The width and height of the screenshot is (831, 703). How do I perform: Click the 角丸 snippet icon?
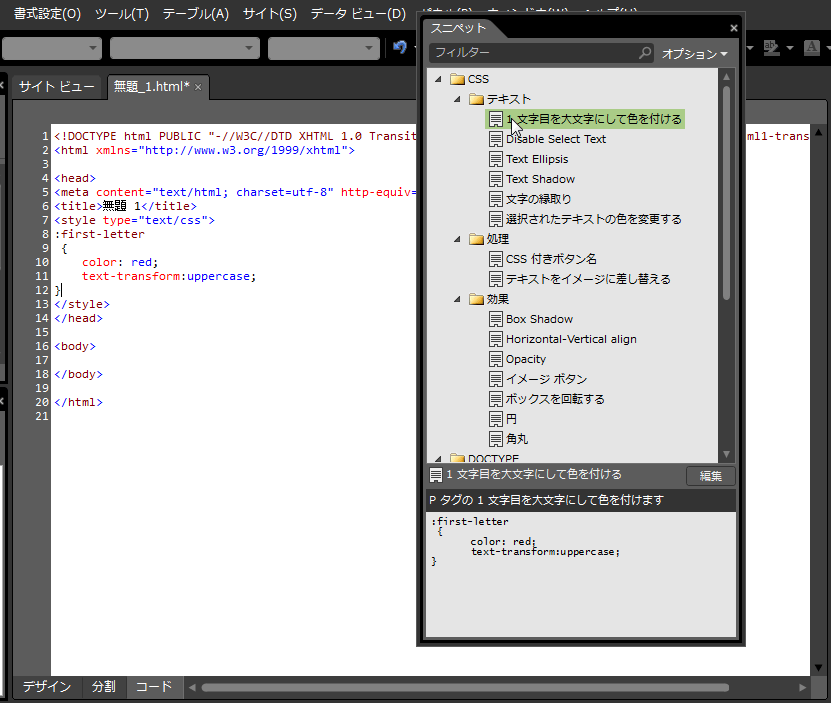495,439
